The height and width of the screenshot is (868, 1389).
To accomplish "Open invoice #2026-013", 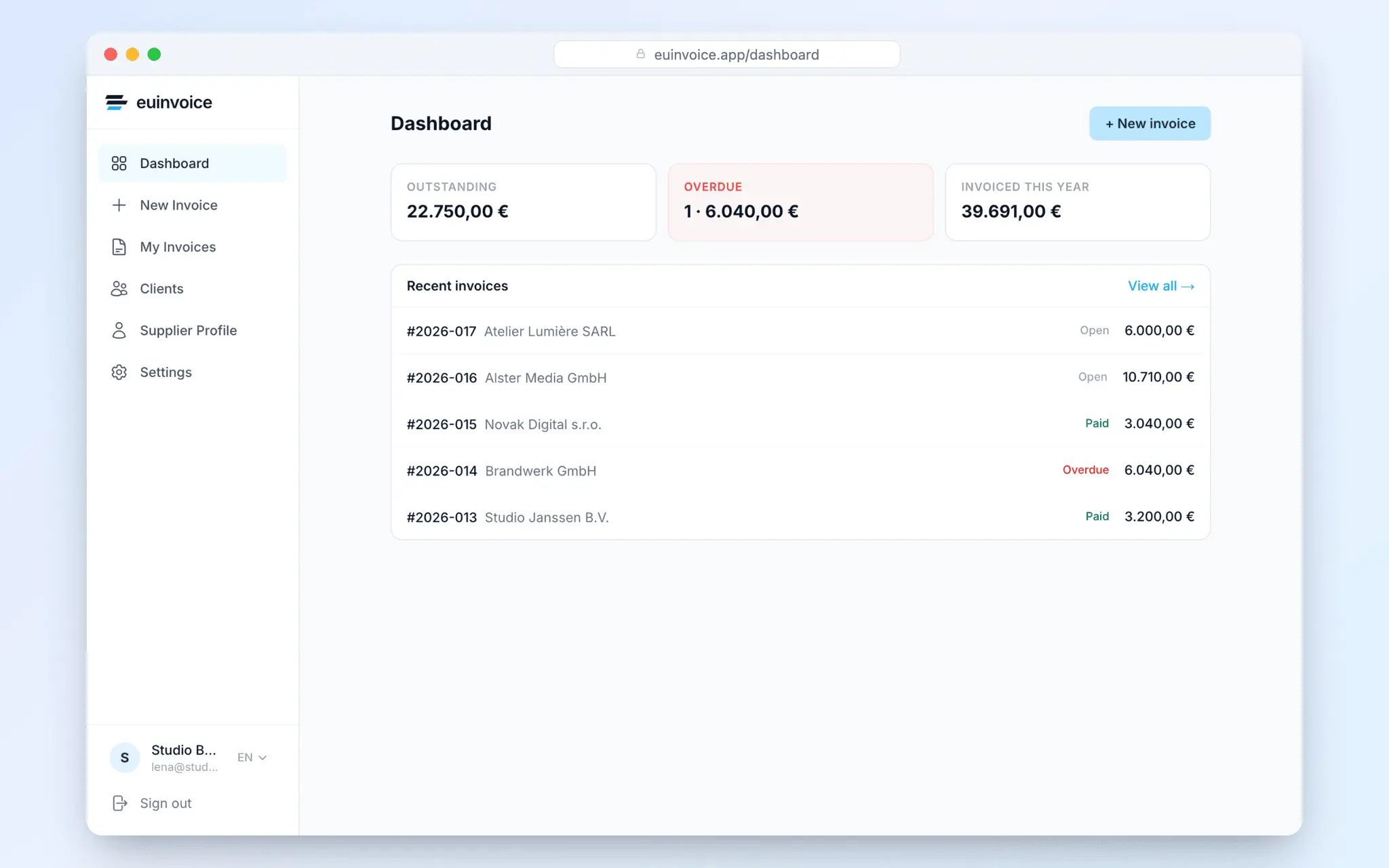I will click(x=800, y=517).
